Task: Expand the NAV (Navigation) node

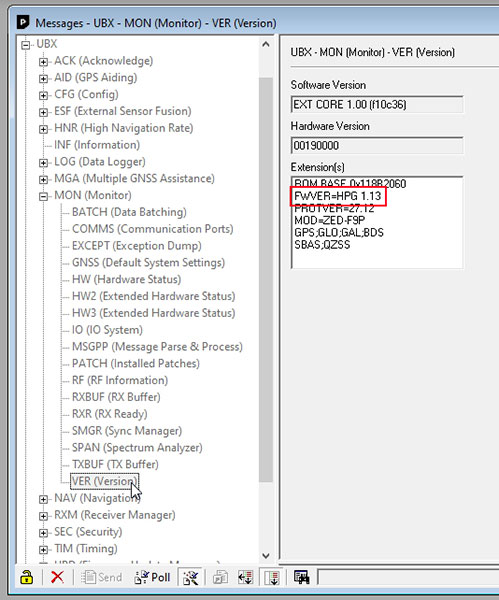Action: tap(43, 499)
